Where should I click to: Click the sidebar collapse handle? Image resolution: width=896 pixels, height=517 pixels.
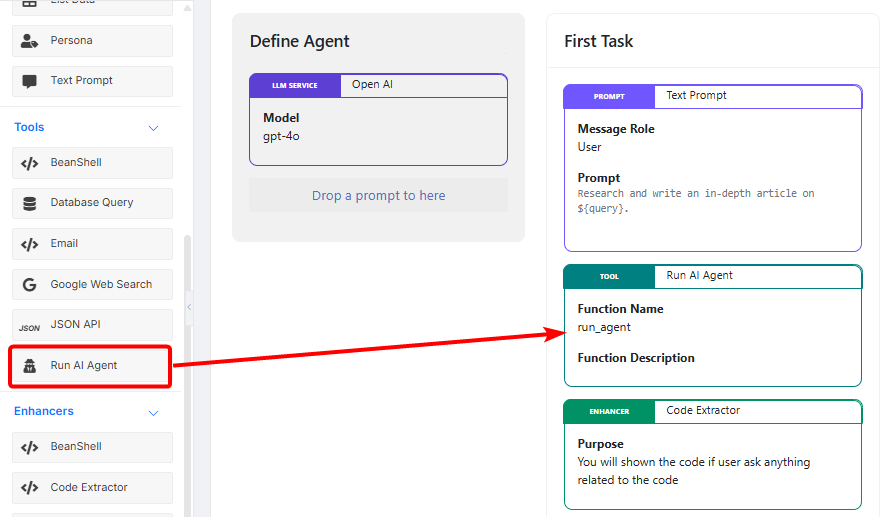click(189, 307)
